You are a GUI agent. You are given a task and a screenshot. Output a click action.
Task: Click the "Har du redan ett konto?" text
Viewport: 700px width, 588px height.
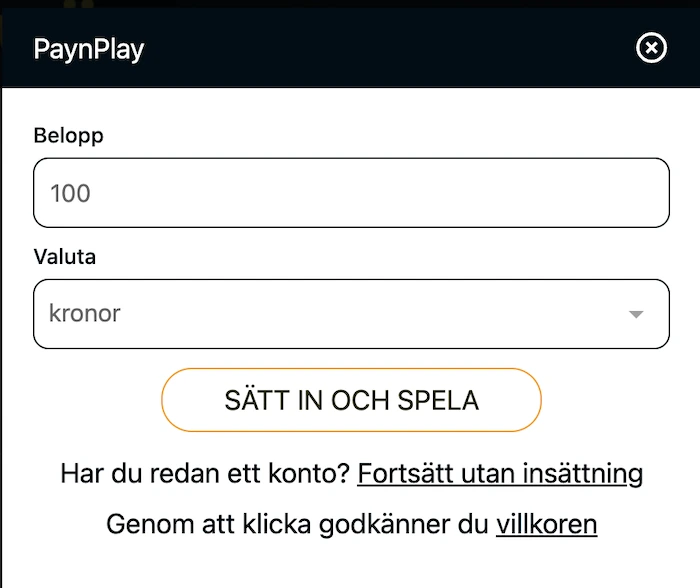(x=205, y=473)
